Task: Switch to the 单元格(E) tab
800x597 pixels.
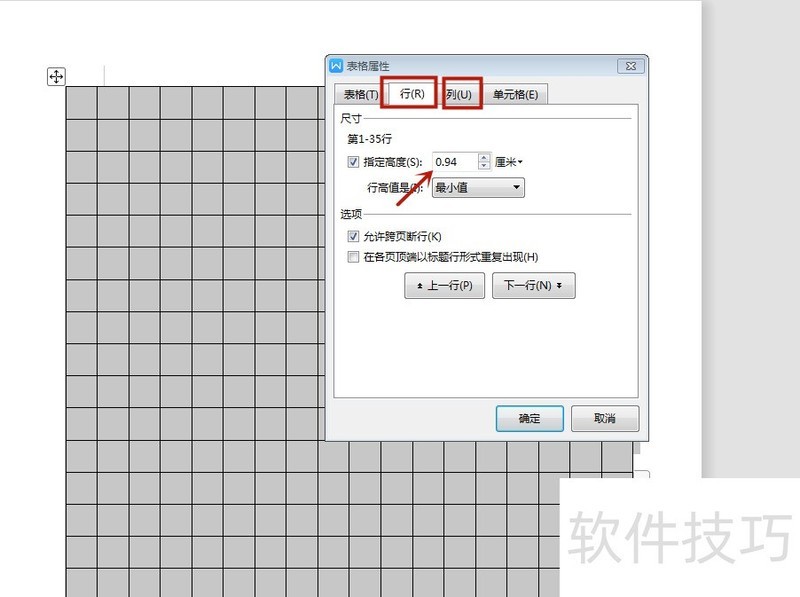Action: [x=515, y=94]
